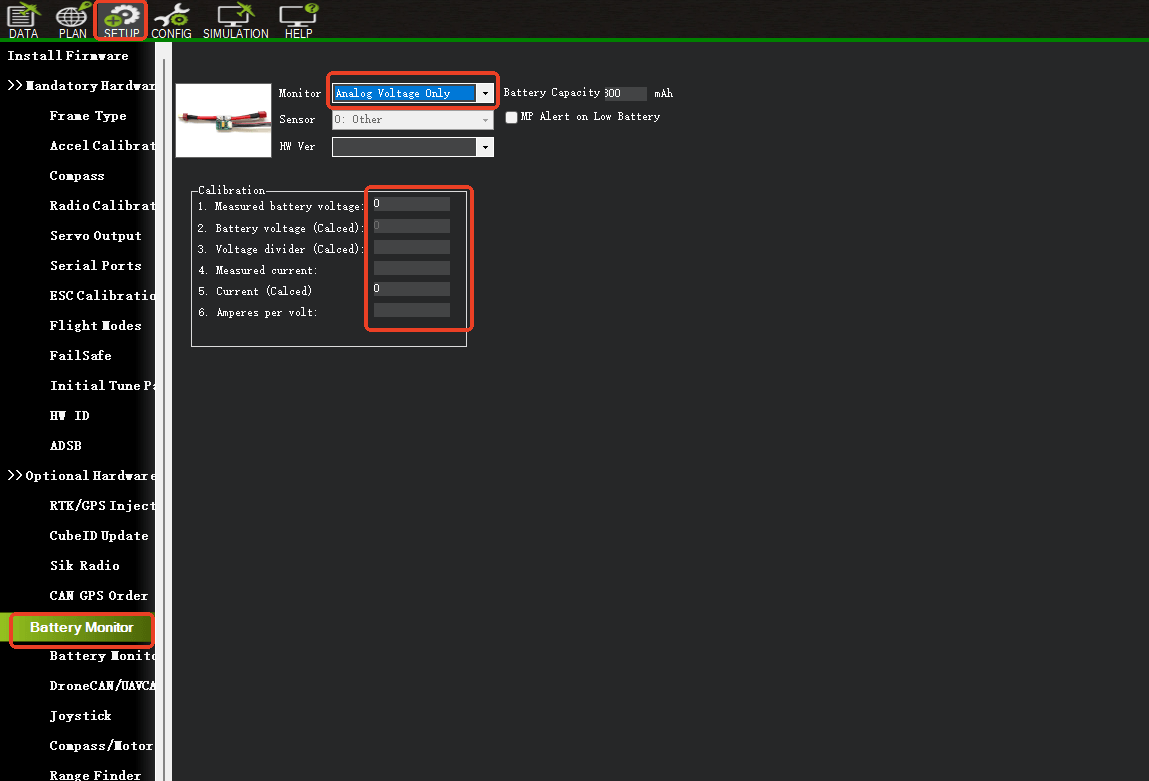1149x781 pixels.
Task: Open the CONFIG wrench icon
Action: coord(171,19)
